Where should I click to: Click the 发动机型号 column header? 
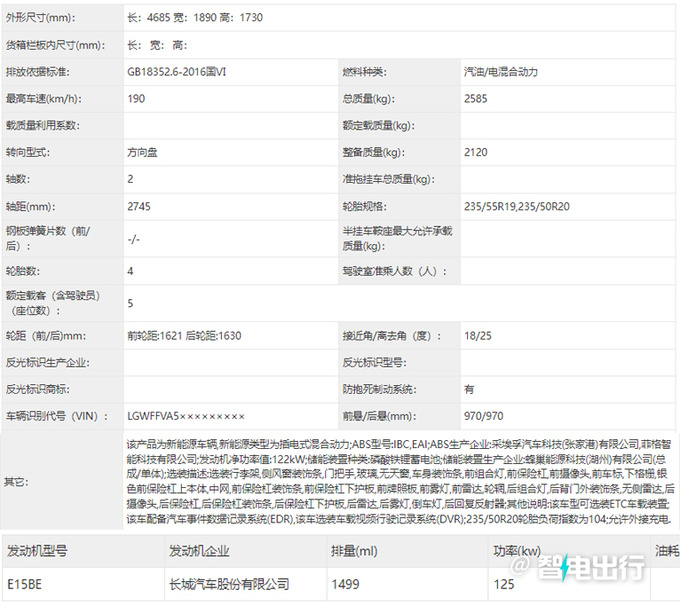coord(38,550)
